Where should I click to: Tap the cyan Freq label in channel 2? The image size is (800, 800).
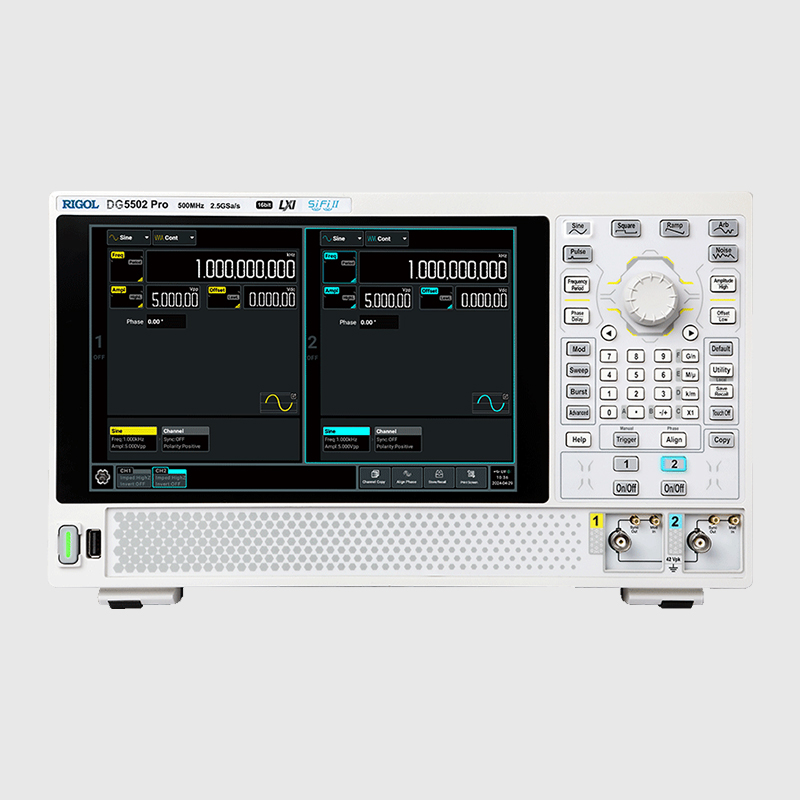(331, 256)
